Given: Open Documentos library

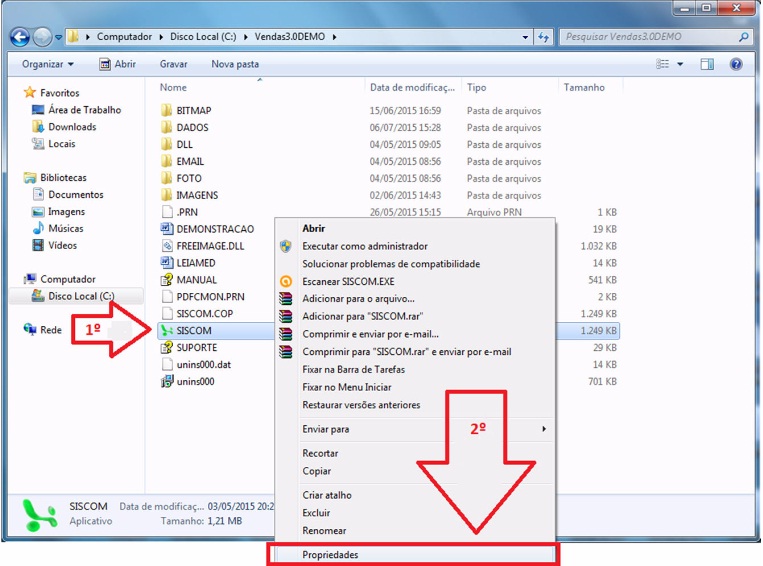Looking at the screenshot, I should (76, 195).
